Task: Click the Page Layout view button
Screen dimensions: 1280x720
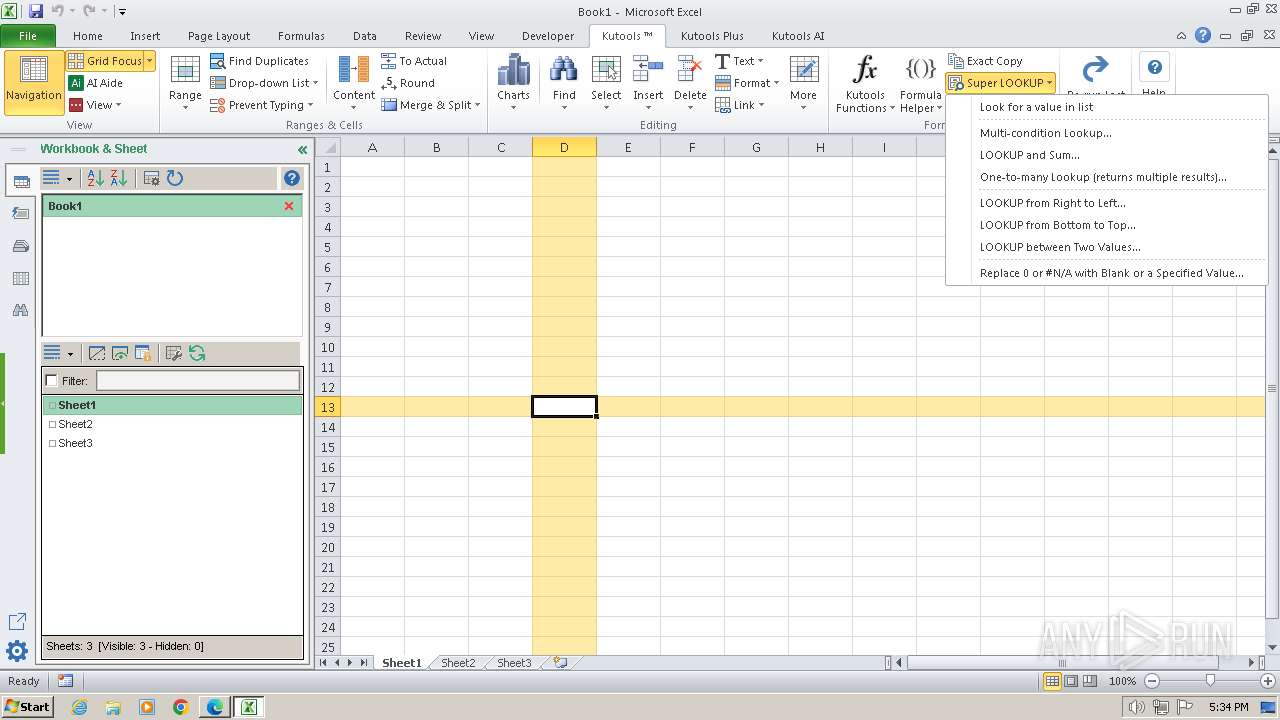Action: point(1071,681)
